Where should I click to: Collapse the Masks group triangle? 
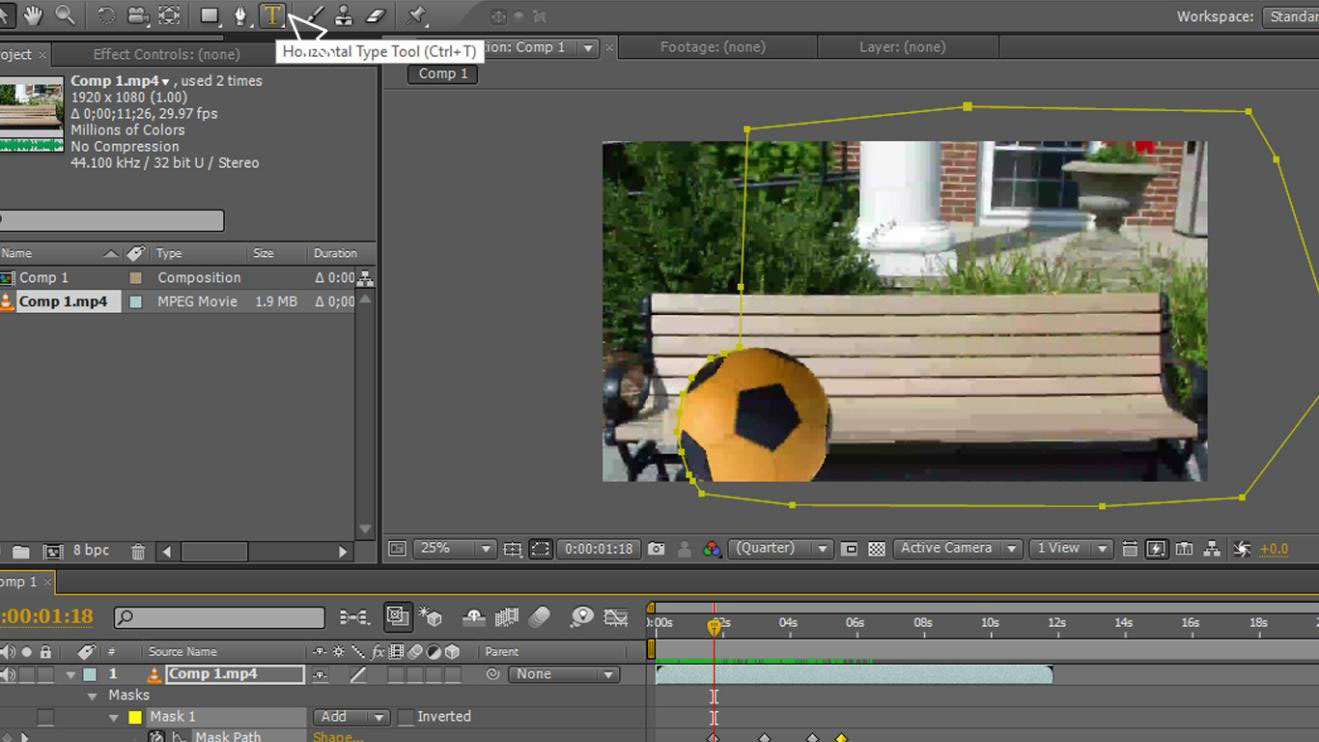(92, 696)
